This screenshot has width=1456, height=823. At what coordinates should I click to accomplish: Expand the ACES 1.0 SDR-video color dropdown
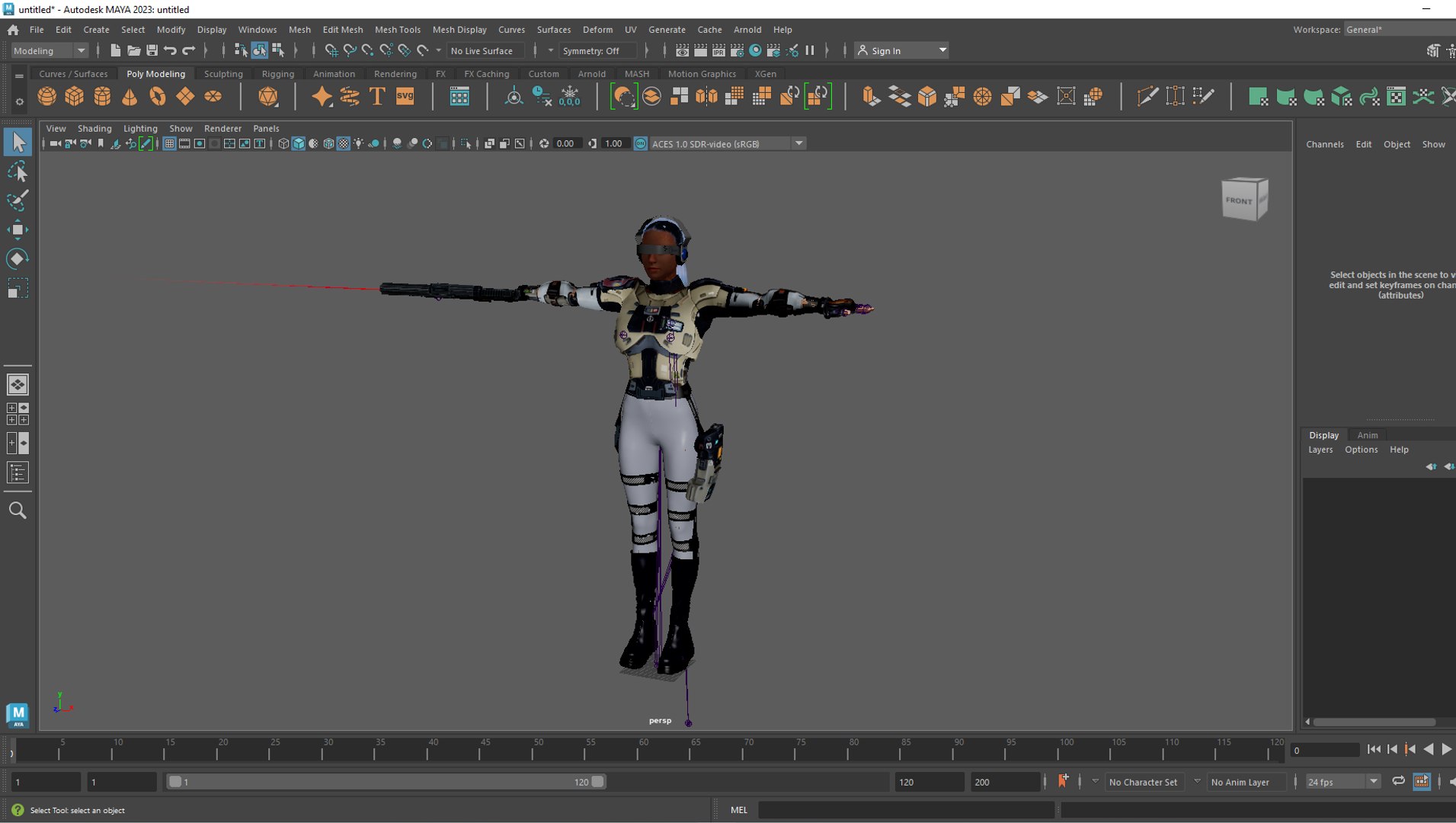798,143
